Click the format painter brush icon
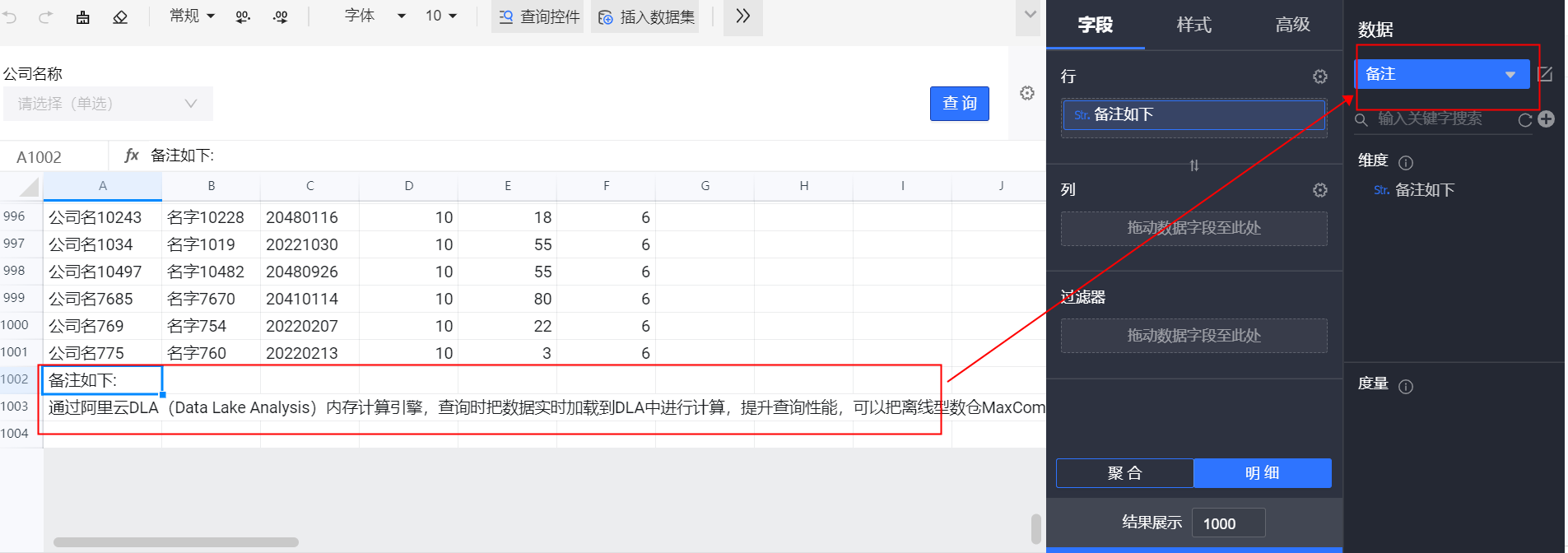1568x553 pixels. coord(83,16)
